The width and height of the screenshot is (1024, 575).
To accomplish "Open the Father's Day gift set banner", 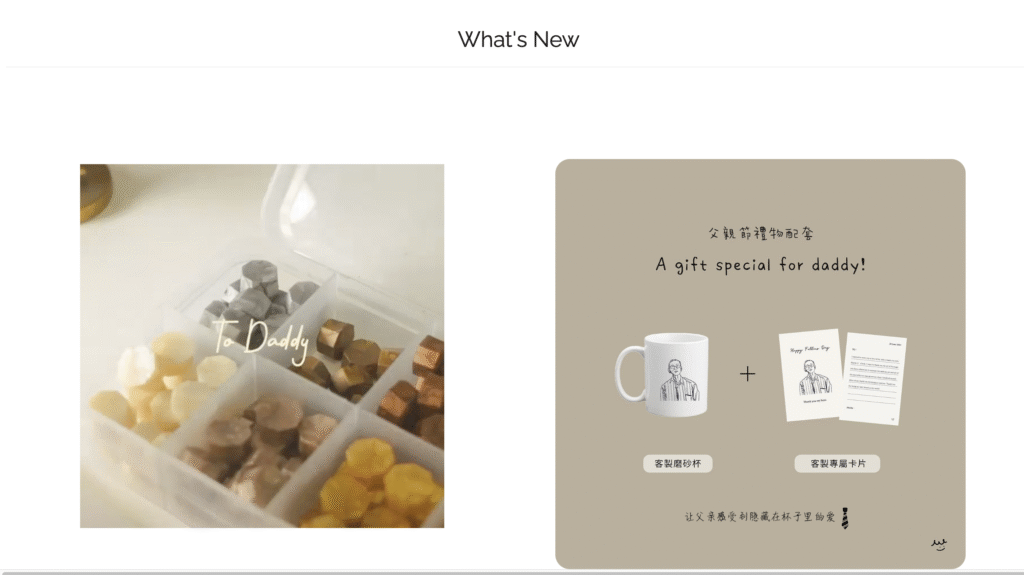I will tap(760, 363).
